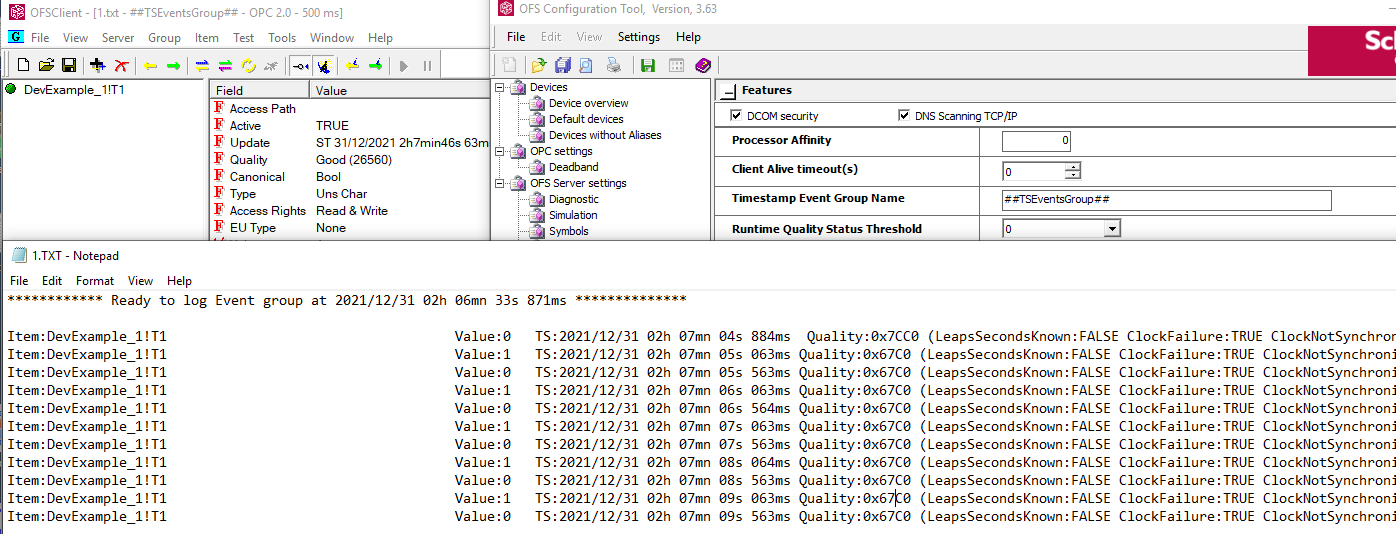1396x534 pixels.
Task: Click Open folder icon in OFS Configuration Tool
Action: pyautogui.click(x=538, y=65)
